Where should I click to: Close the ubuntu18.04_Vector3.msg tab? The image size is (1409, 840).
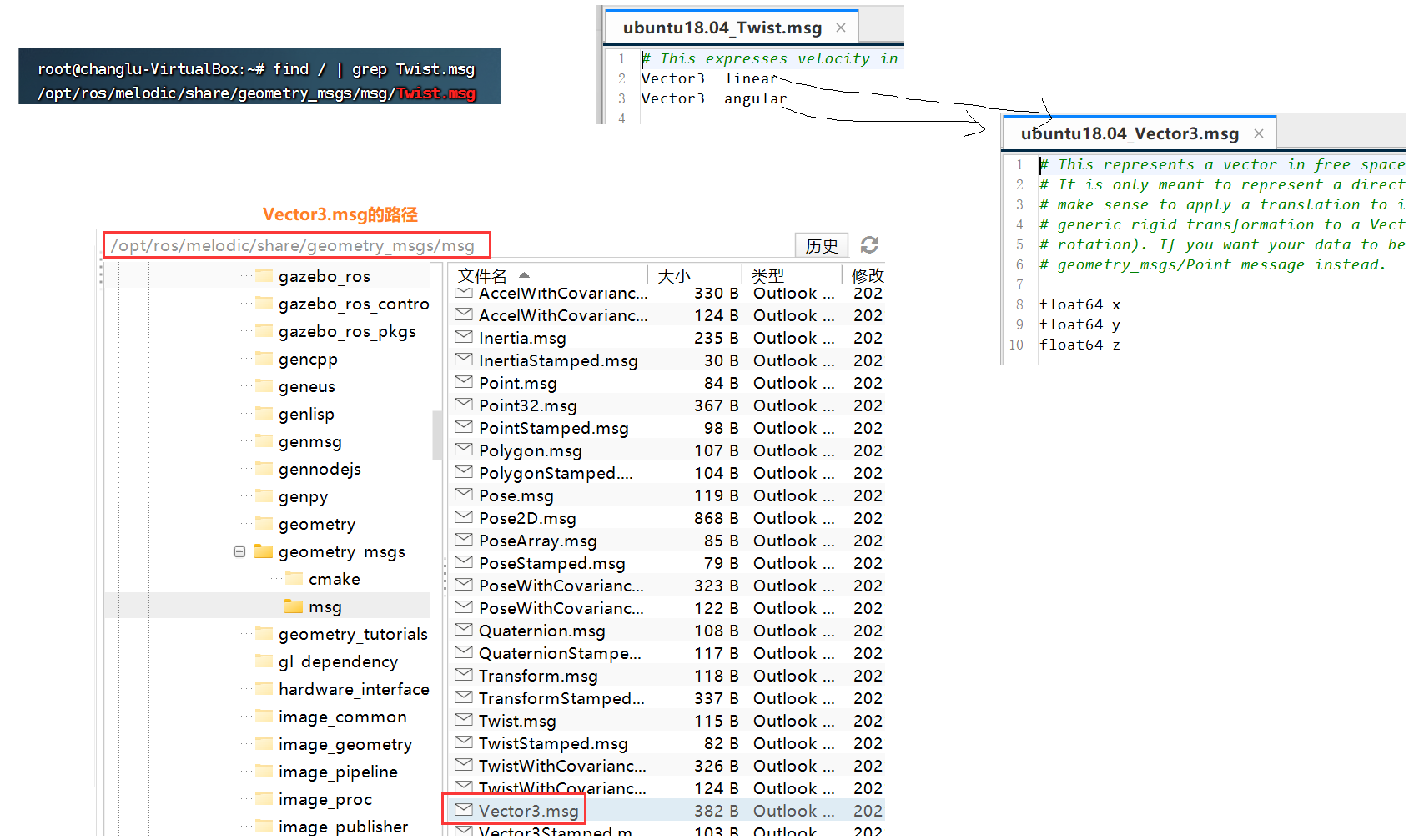tap(1259, 133)
